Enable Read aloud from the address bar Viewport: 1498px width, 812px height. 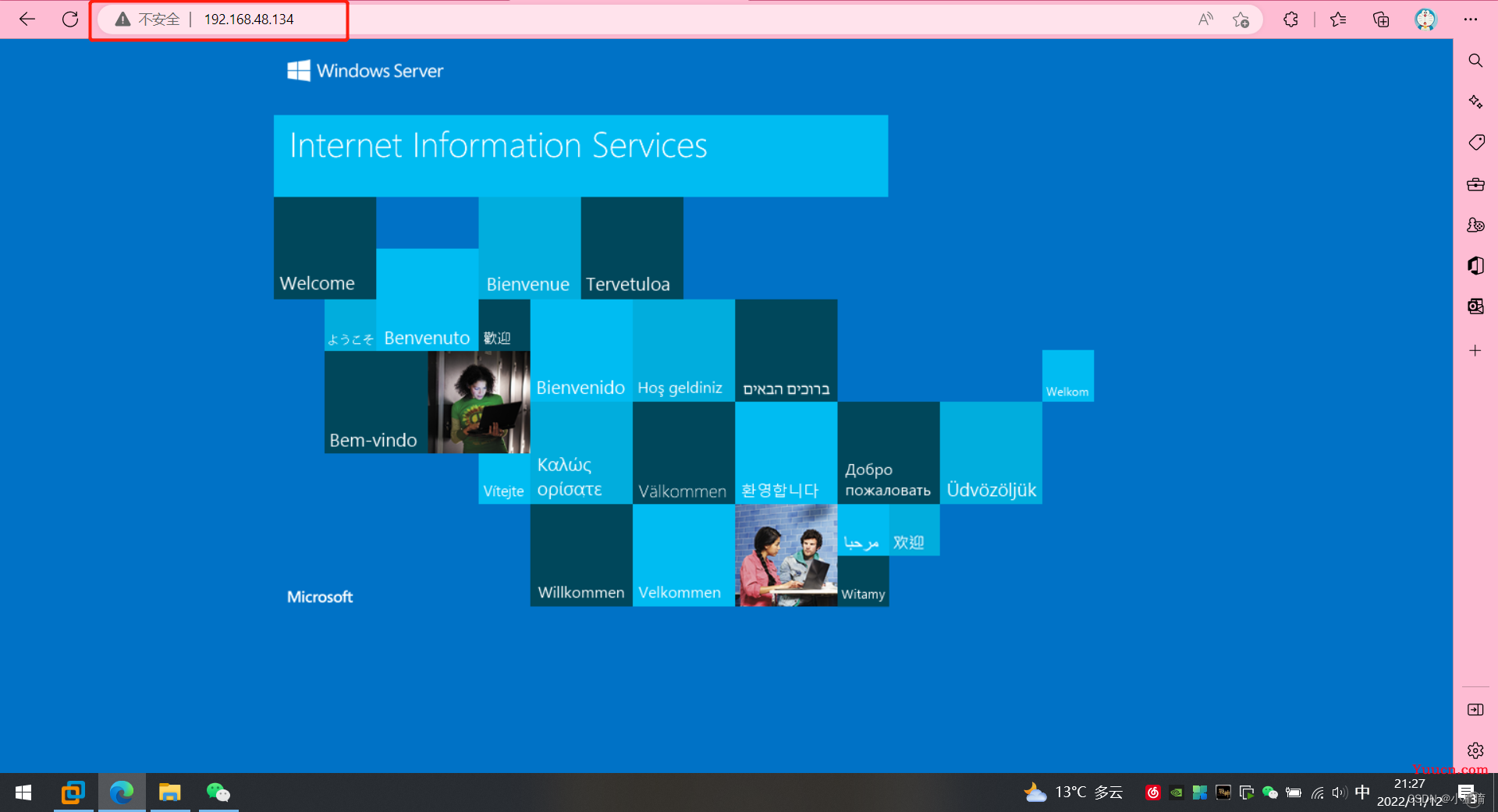pyautogui.click(x=1205, y=20)
